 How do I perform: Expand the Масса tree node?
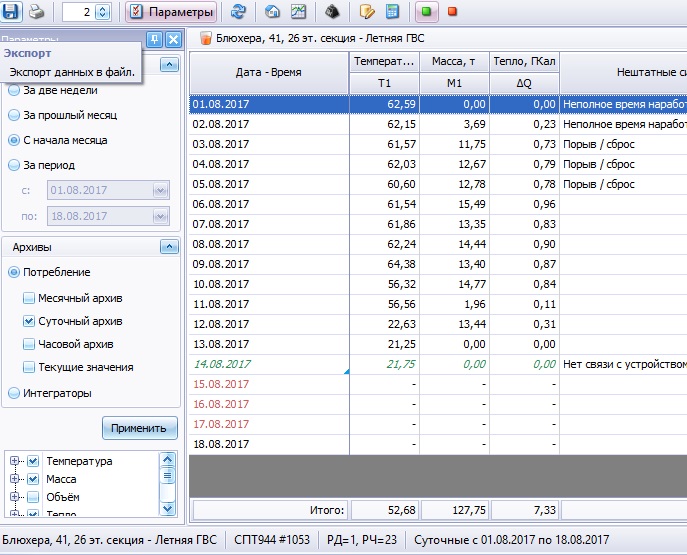pos(14,479)
